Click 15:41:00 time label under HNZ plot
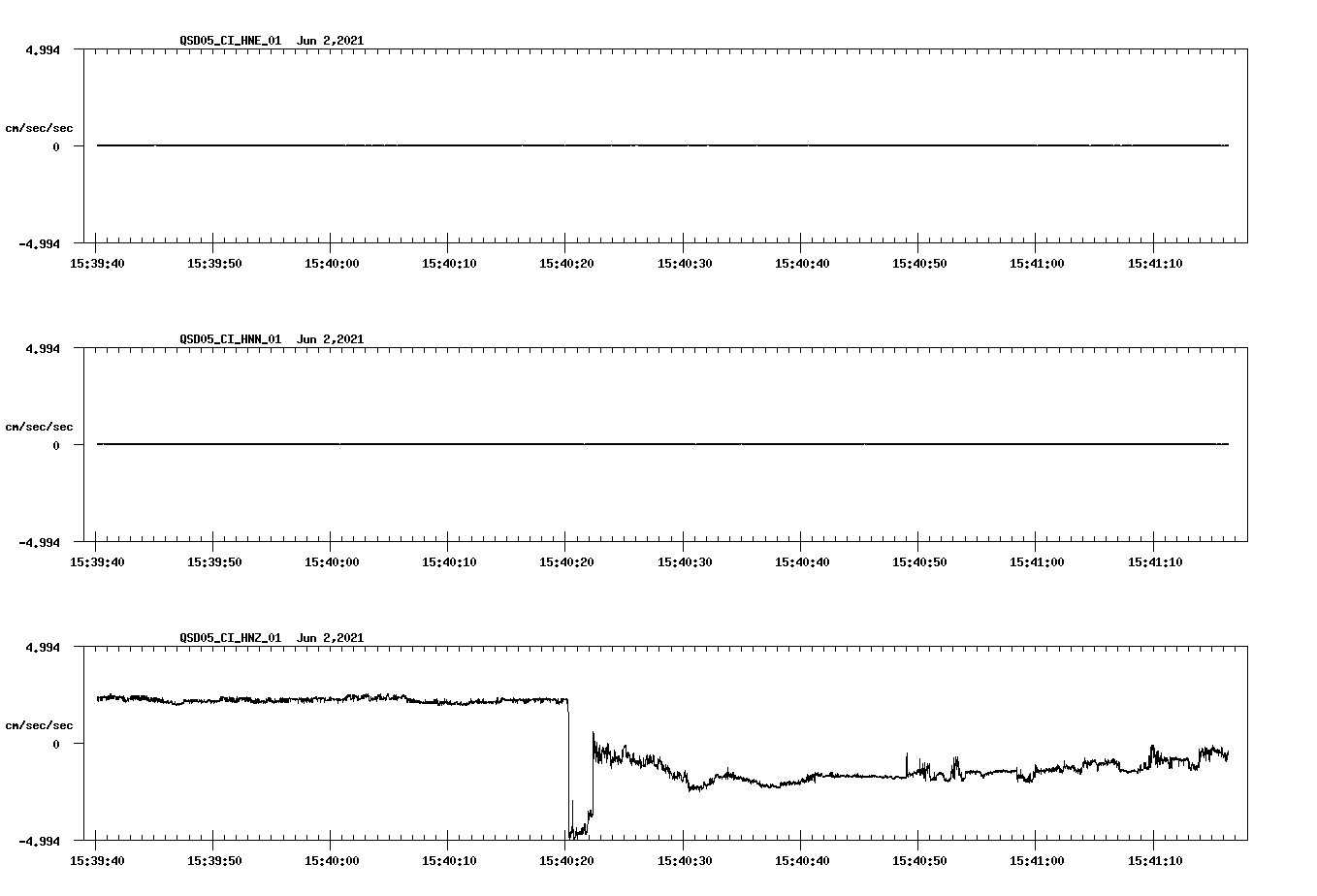 point(1037,860)
